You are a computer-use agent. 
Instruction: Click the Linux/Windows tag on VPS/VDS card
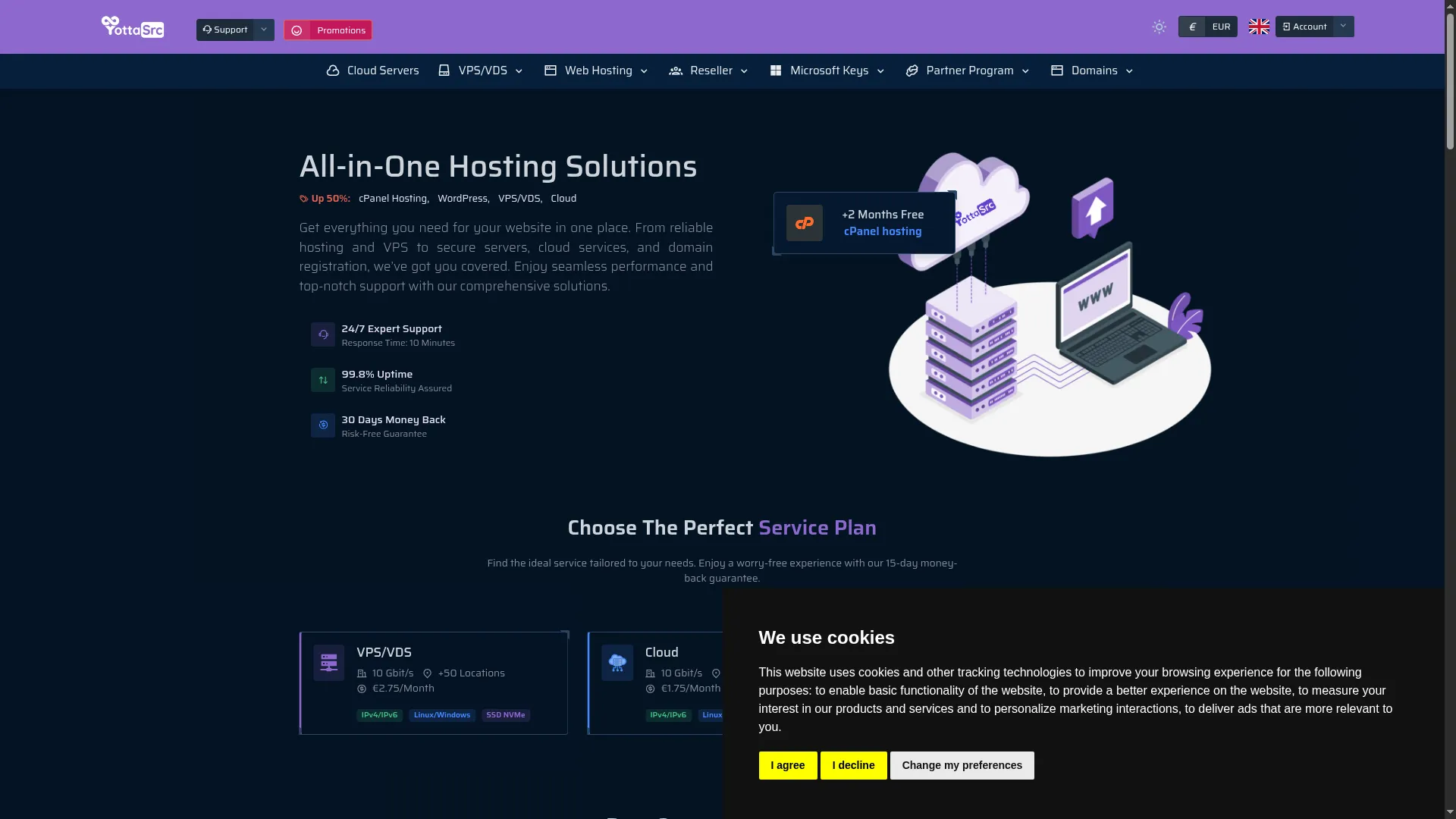(x=442, y=715)
